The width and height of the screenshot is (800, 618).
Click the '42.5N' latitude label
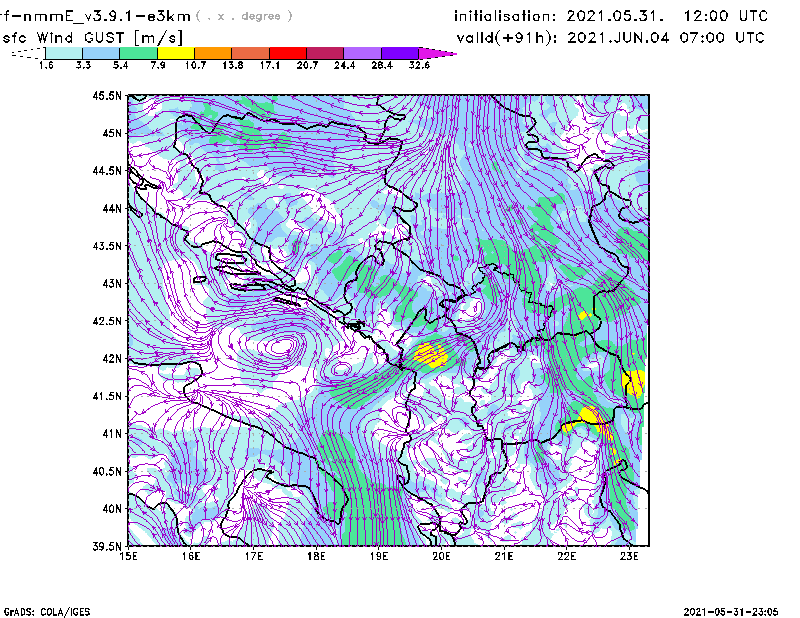[x=108, y=321]
